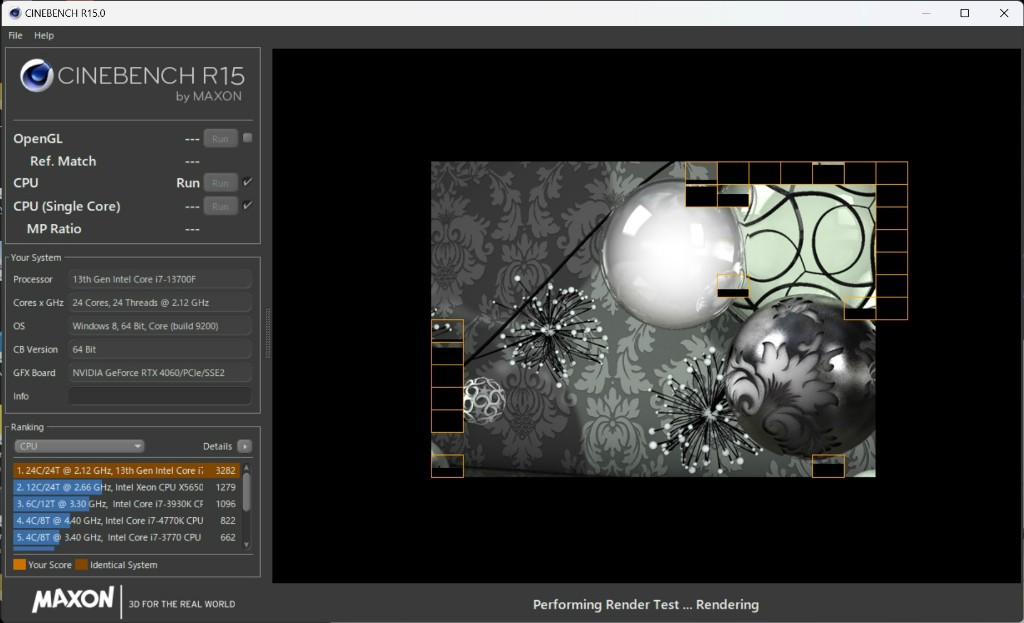Select the Core i7-4770K ranking entry
This screenshot has height=623, width=1024.
coord(110,521)
